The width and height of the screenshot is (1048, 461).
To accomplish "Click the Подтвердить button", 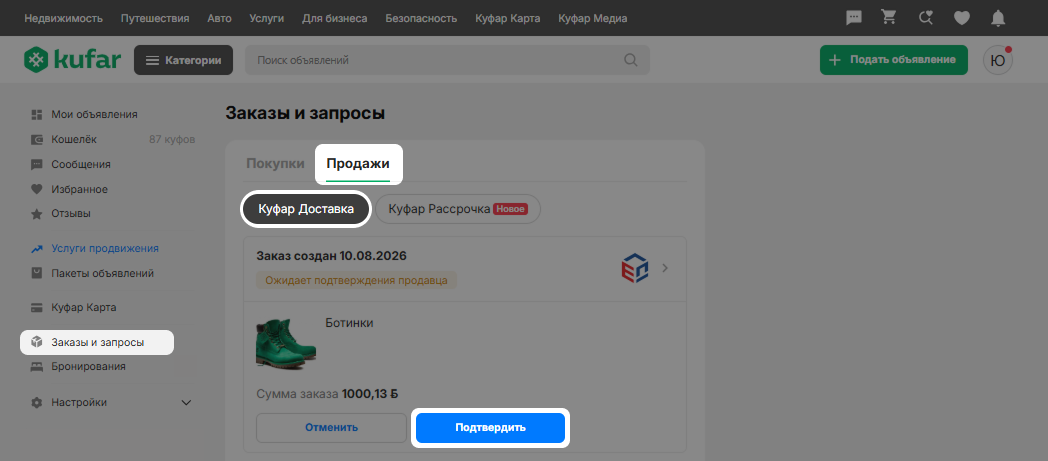I will [491, 428].
